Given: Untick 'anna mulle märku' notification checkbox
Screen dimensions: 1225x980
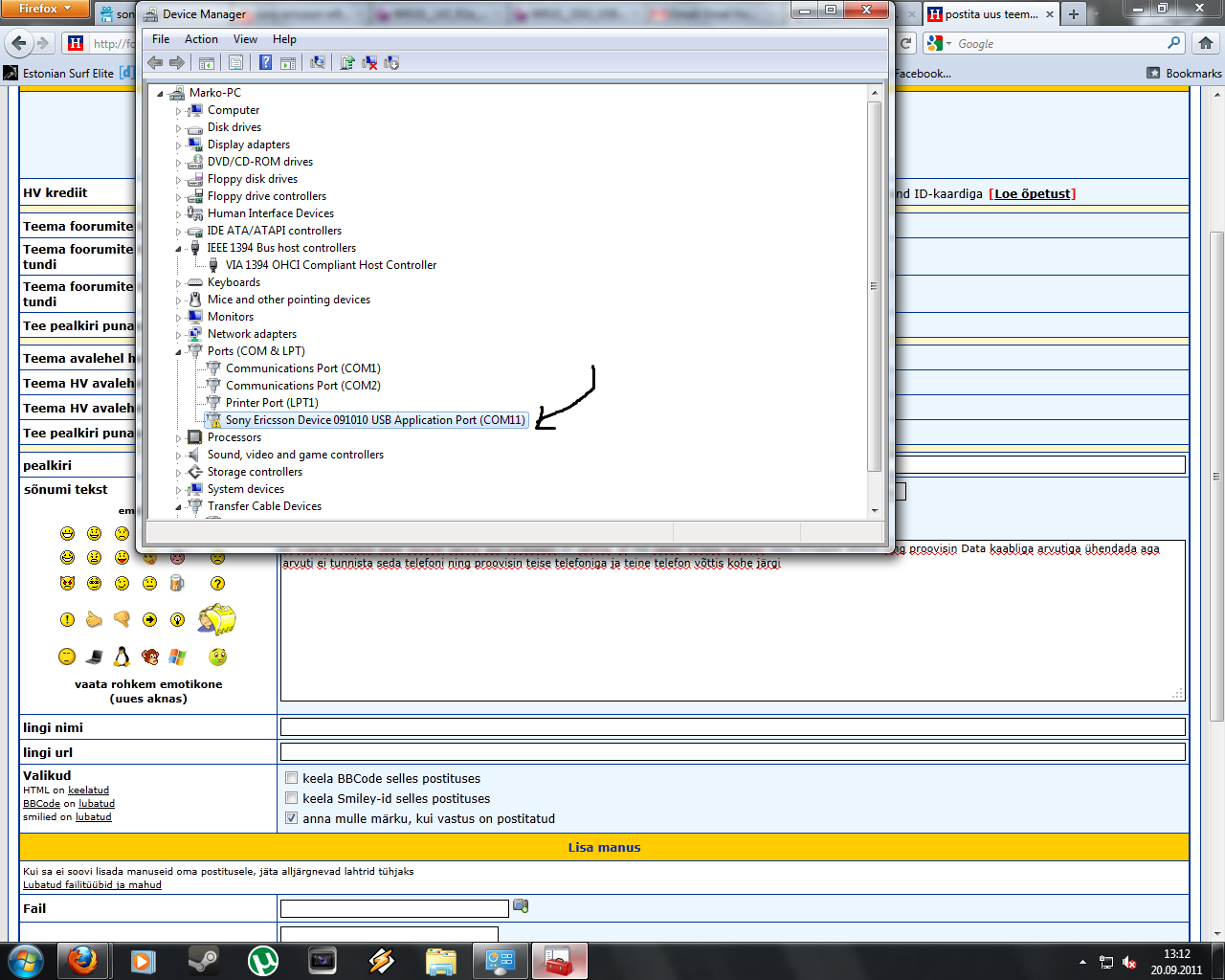Looking at the screenshot, I should [x=292, y=818].
